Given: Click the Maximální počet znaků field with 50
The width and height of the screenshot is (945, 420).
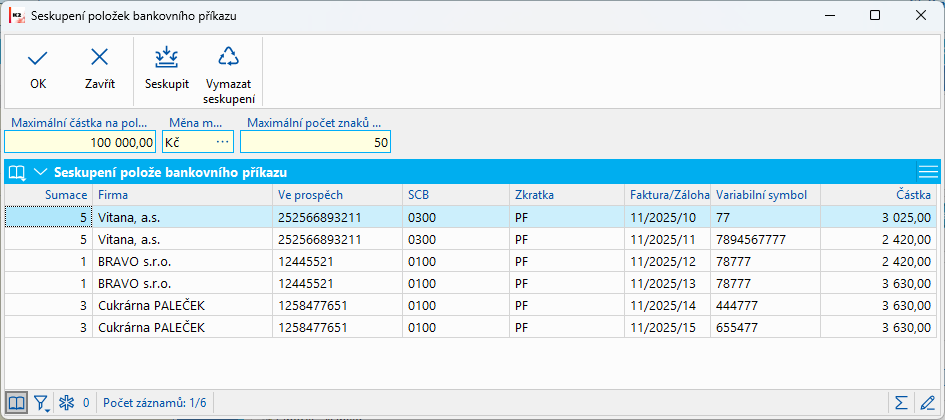Looking at the screenshot, I should (315, 142).
